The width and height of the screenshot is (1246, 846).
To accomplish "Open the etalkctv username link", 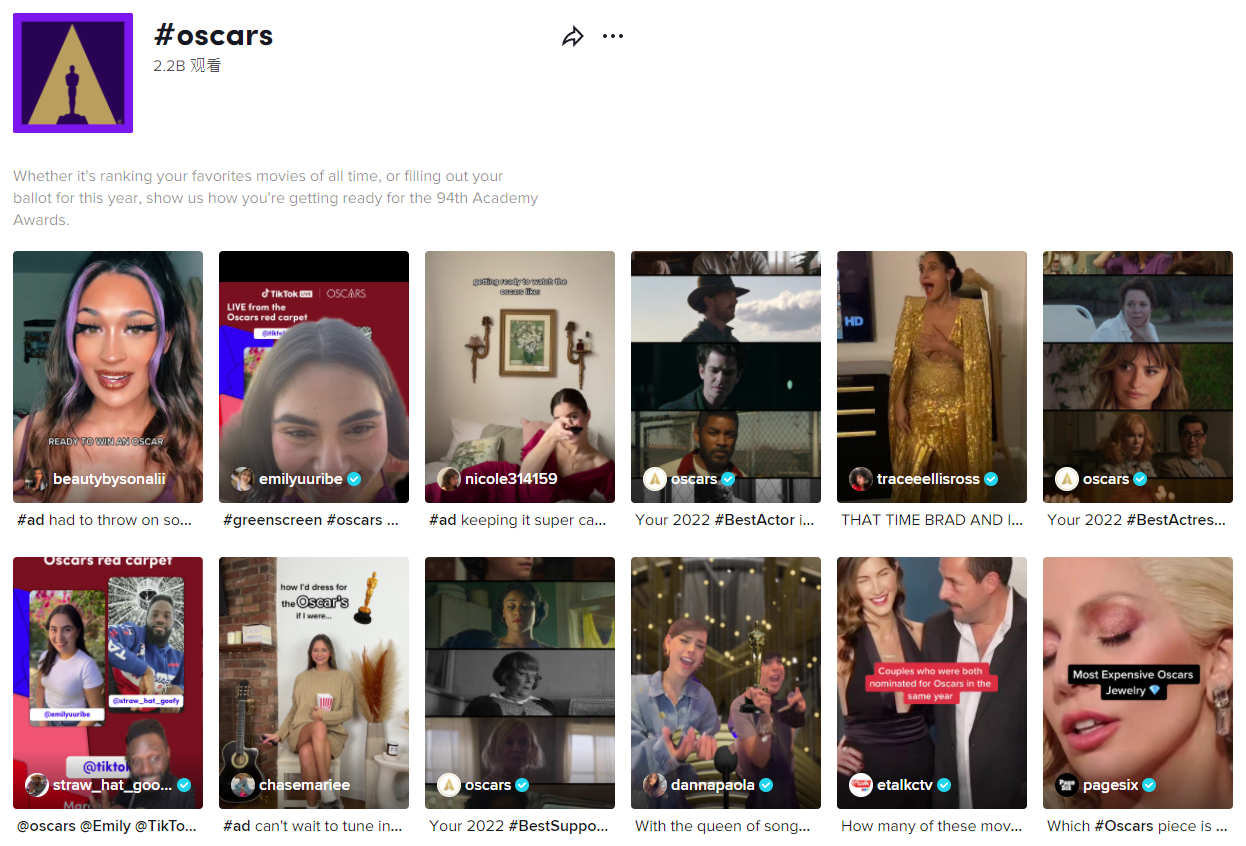I will pos(905,785).
